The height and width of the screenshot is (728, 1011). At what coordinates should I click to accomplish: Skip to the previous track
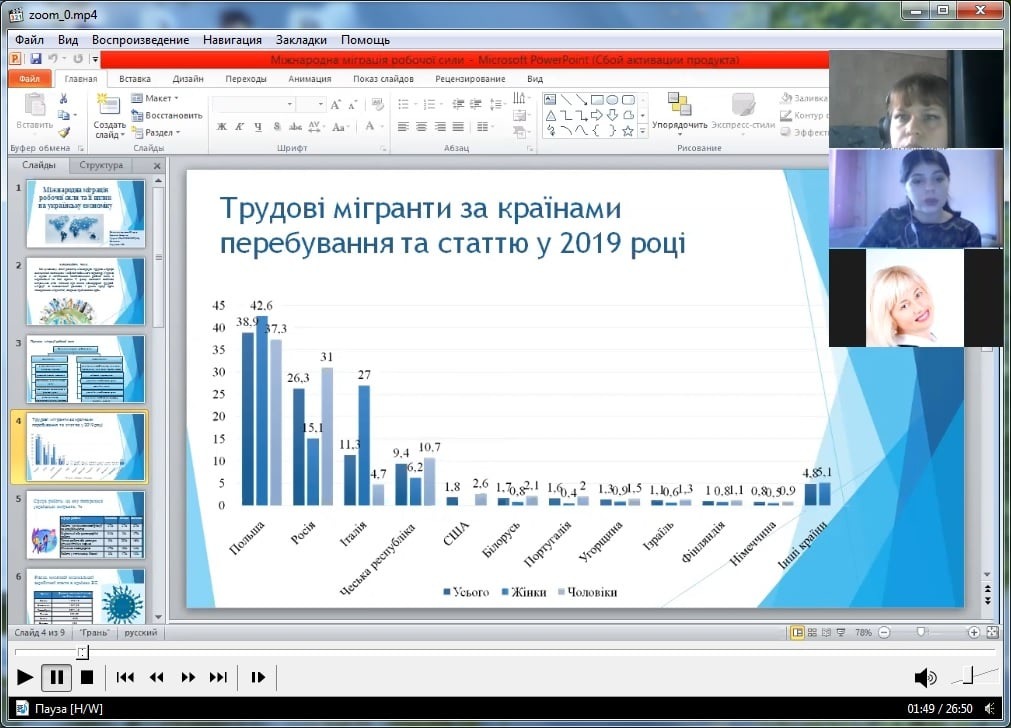(x=125, y=677)
